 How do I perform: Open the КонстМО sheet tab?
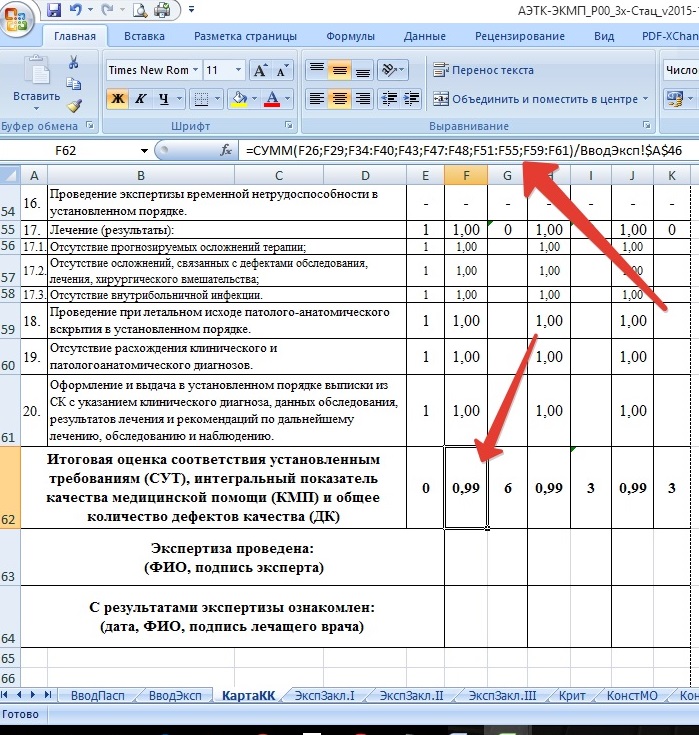click(x=632, y=696)
